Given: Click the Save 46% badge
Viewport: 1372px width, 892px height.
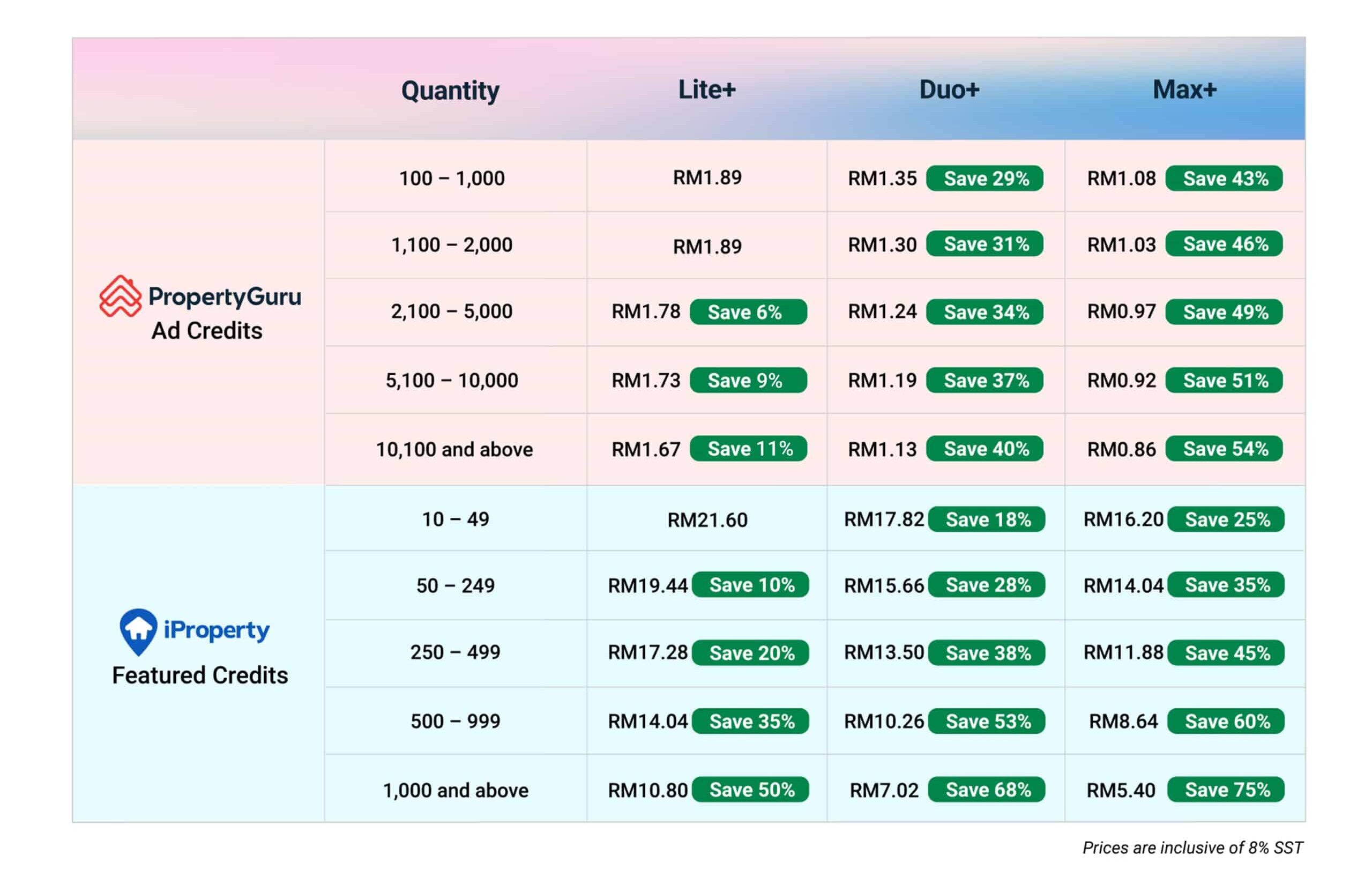Looking at the screenshot, I should tap(1224, 244).
